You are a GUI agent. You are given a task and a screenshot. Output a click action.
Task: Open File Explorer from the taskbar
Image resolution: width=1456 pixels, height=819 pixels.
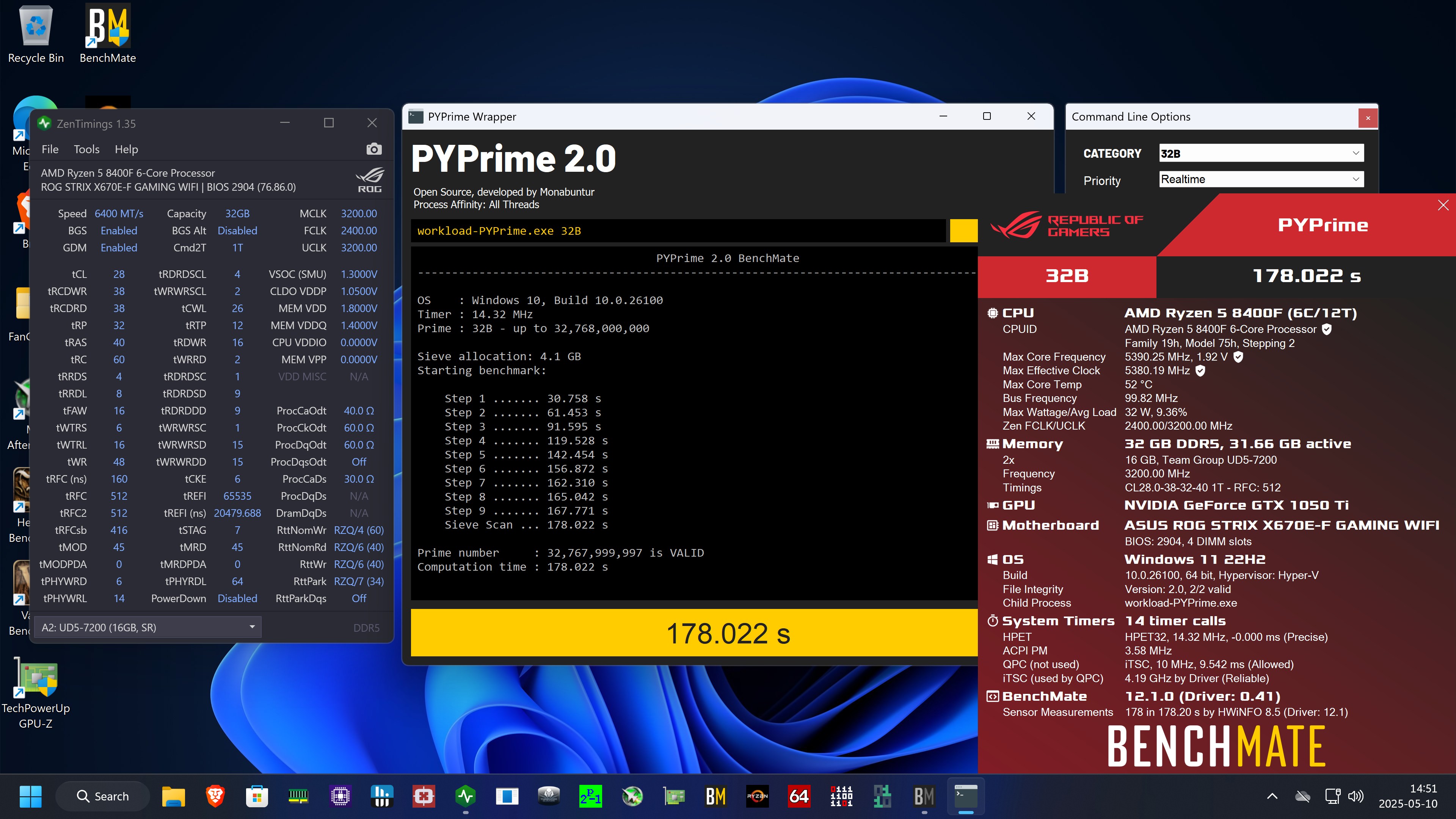(x=174, y=796)
